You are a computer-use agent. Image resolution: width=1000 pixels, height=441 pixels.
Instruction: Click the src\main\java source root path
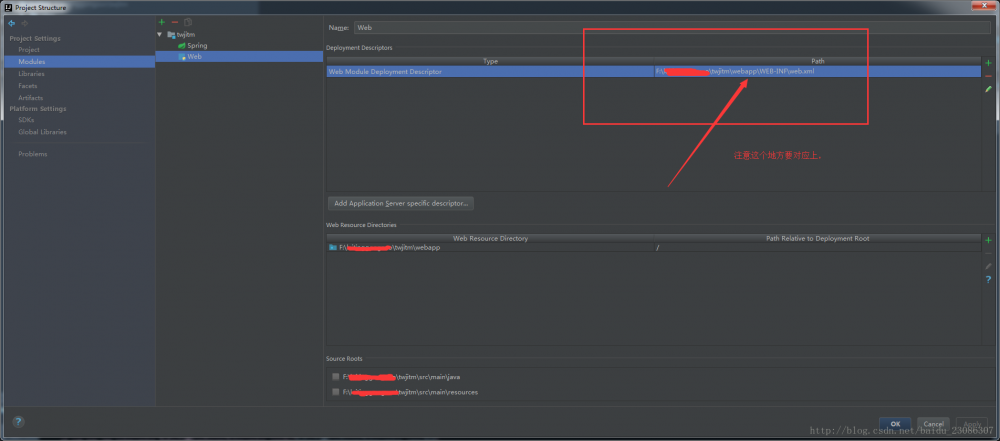pyautogui.click(x=401, y=377)
